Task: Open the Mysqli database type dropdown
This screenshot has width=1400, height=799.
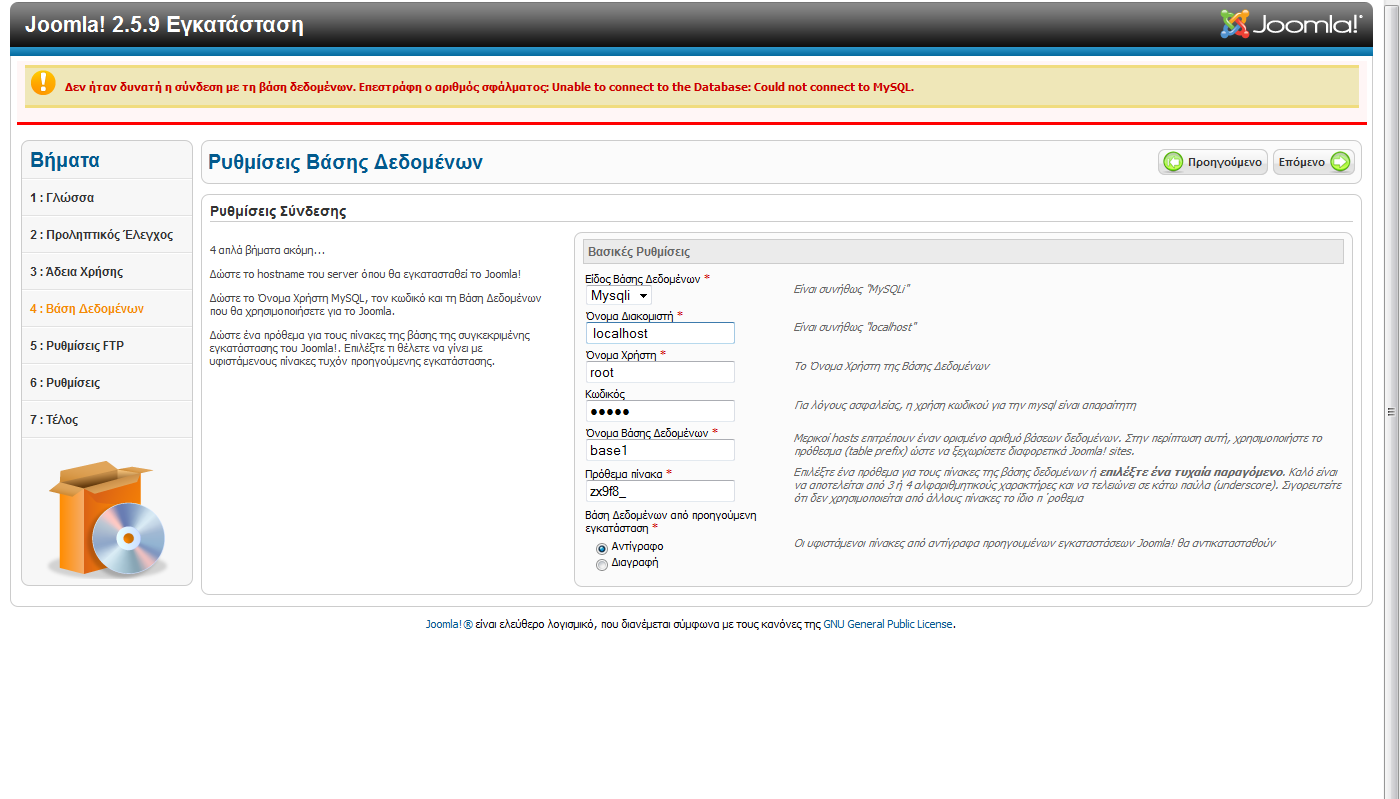Action: click(x=619, y=296)
